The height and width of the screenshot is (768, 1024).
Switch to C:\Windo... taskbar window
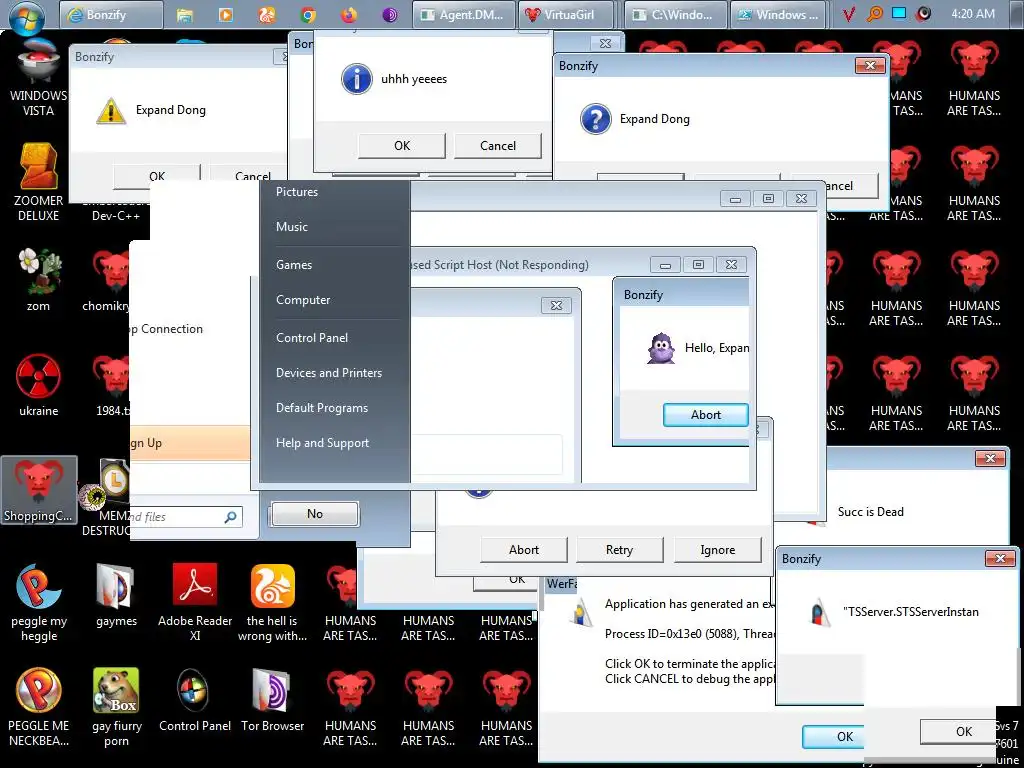pyautogui.click(x=675, y=14)
